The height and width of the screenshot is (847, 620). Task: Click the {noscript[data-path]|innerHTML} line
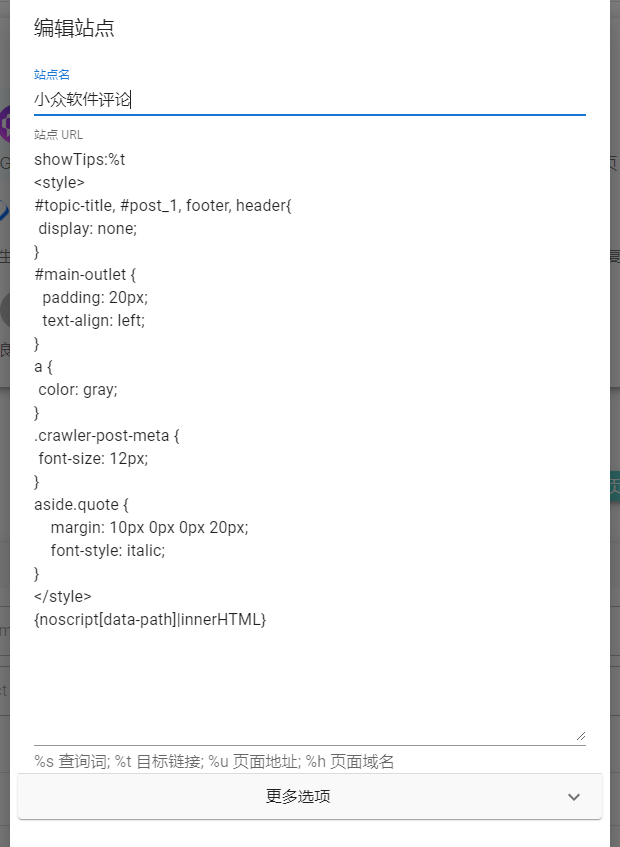coord(150,620)
